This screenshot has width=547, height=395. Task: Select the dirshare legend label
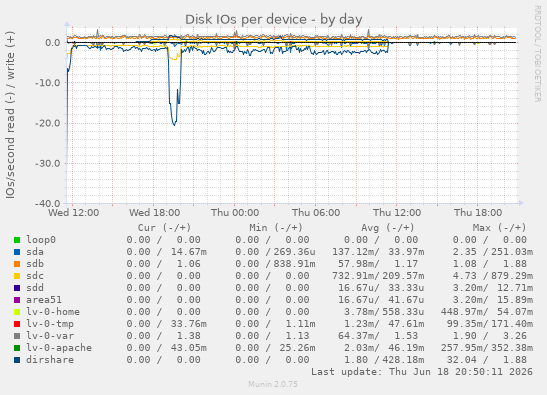click(50, 360)
